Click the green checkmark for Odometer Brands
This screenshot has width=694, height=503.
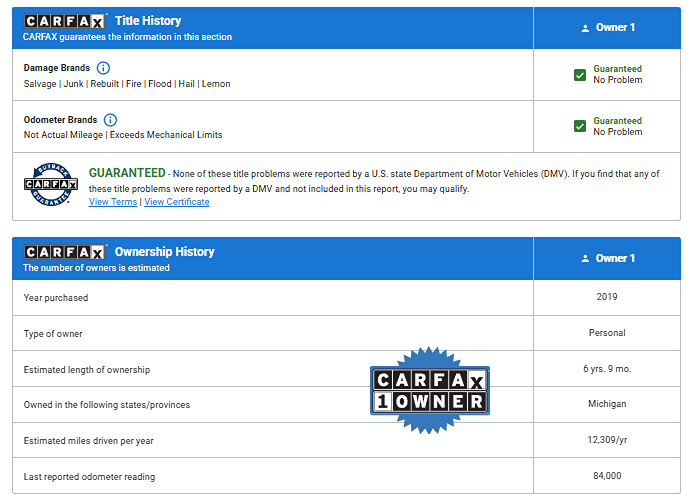point(580,126)
